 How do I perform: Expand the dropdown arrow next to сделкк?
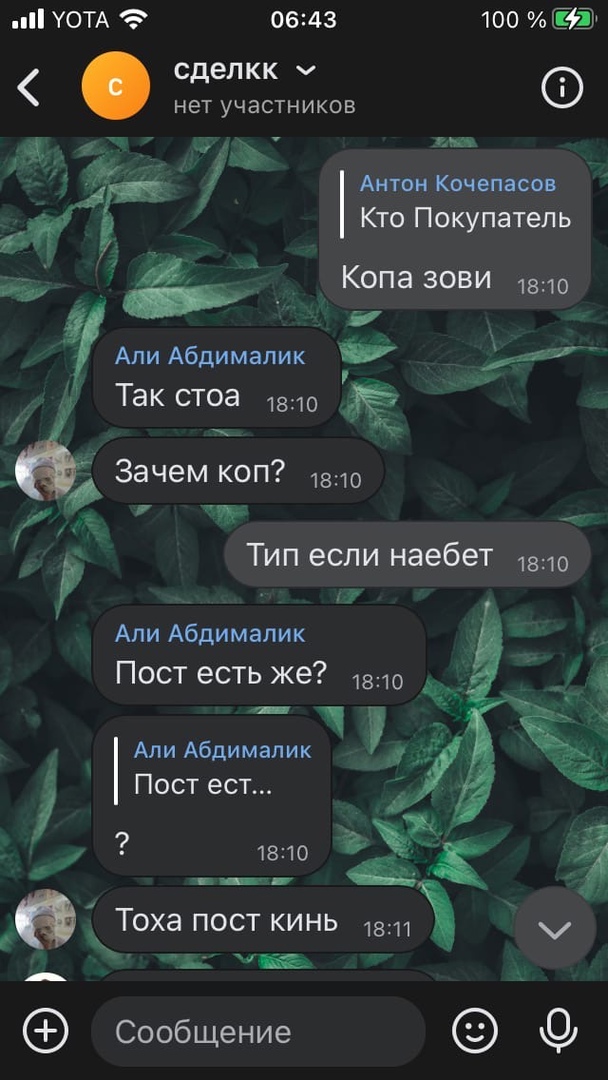point(305,71)
